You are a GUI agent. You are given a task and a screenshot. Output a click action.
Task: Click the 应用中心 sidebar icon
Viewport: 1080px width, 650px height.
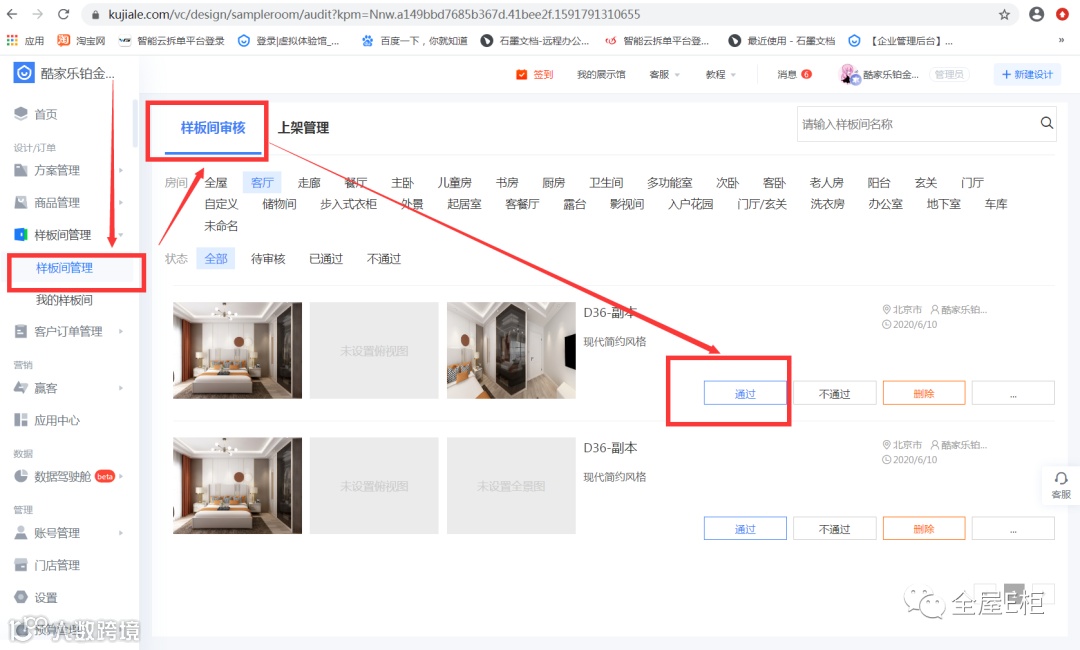click(x=21, y=420)
